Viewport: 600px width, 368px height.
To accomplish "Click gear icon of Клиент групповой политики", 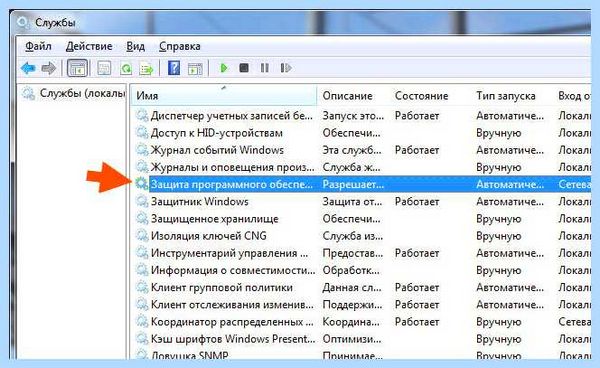I will [142, 287].
